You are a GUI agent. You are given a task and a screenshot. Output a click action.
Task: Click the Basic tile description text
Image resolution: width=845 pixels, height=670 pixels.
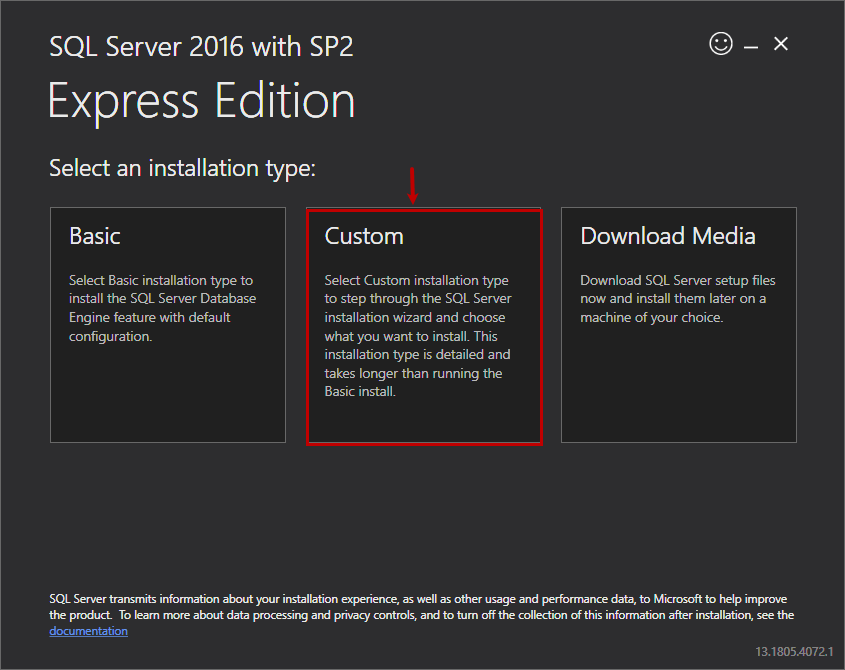165,308
